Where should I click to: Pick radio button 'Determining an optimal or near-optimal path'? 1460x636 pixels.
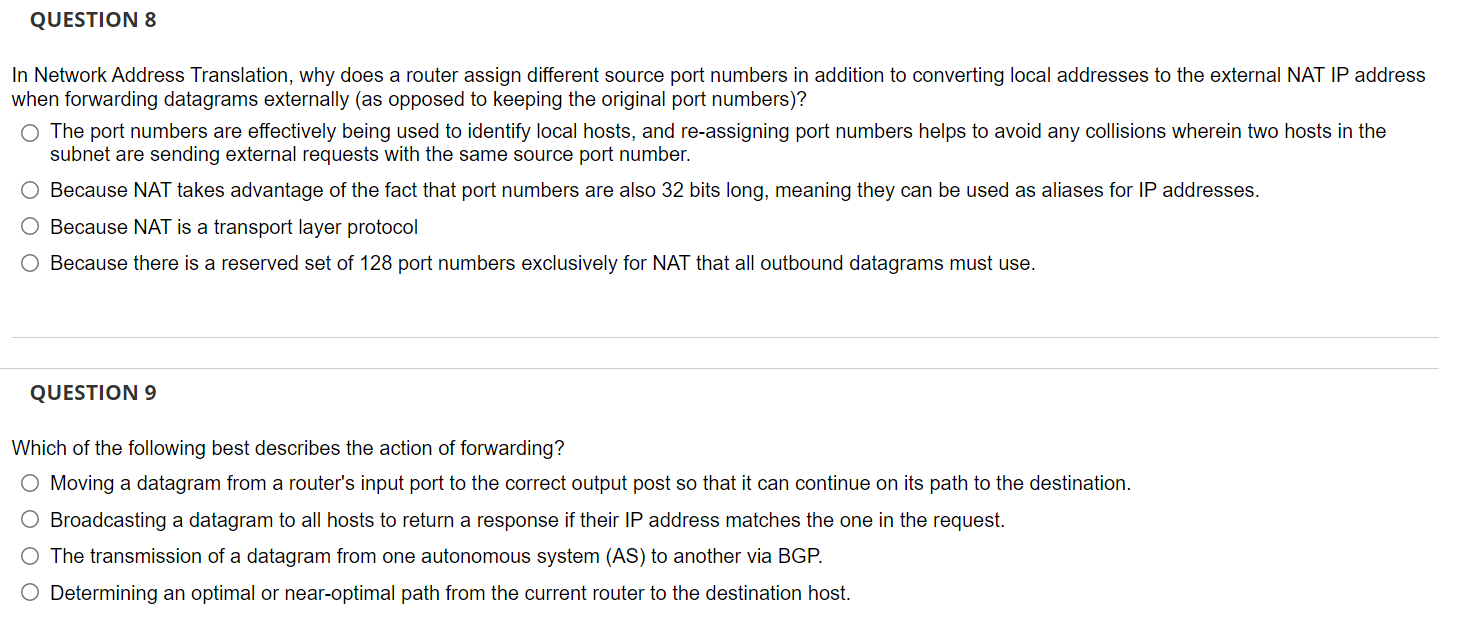click(x=31, y=594)
